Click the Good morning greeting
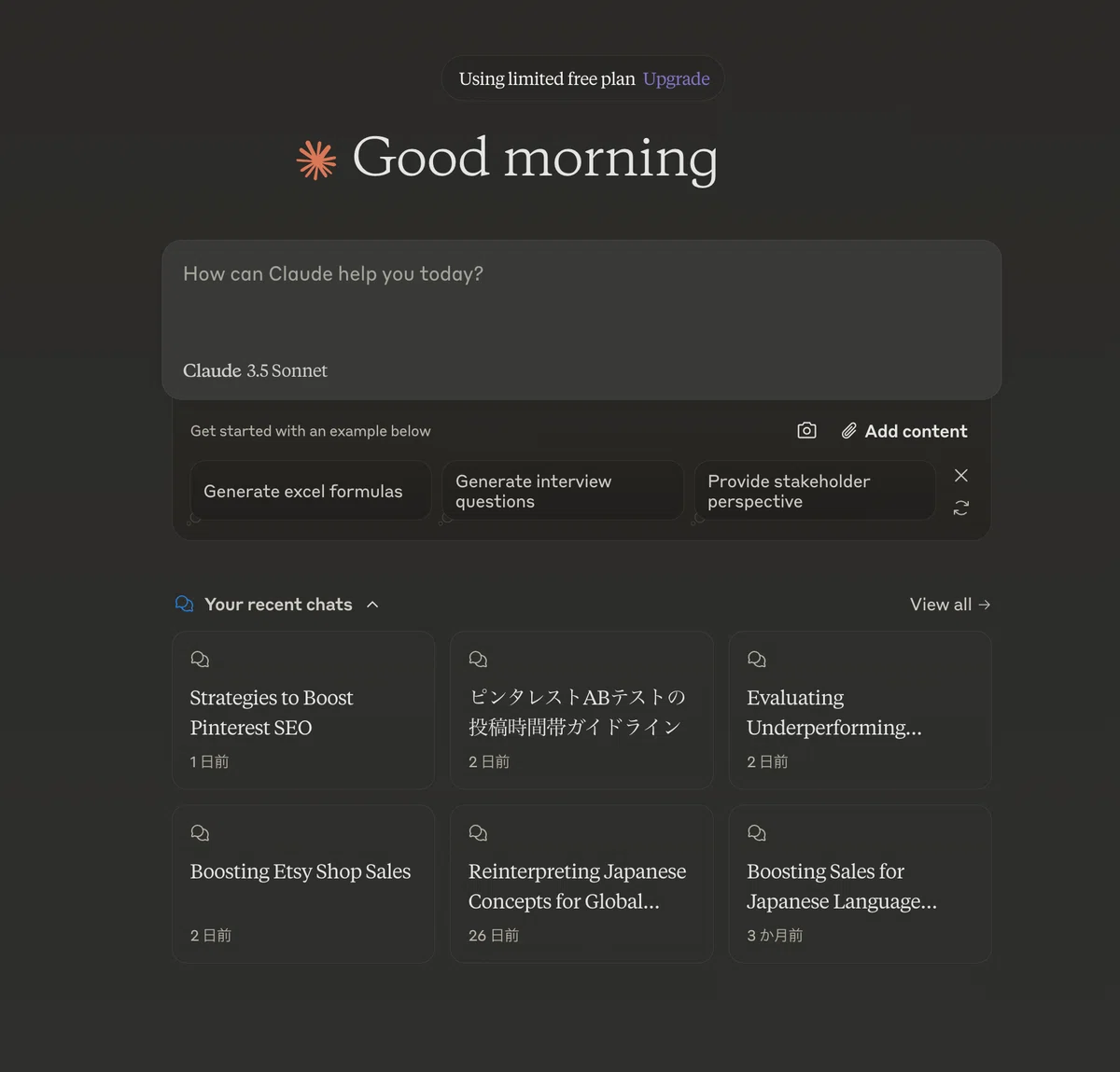This screenshot has width=1120, height=1072. coord(535,158)
